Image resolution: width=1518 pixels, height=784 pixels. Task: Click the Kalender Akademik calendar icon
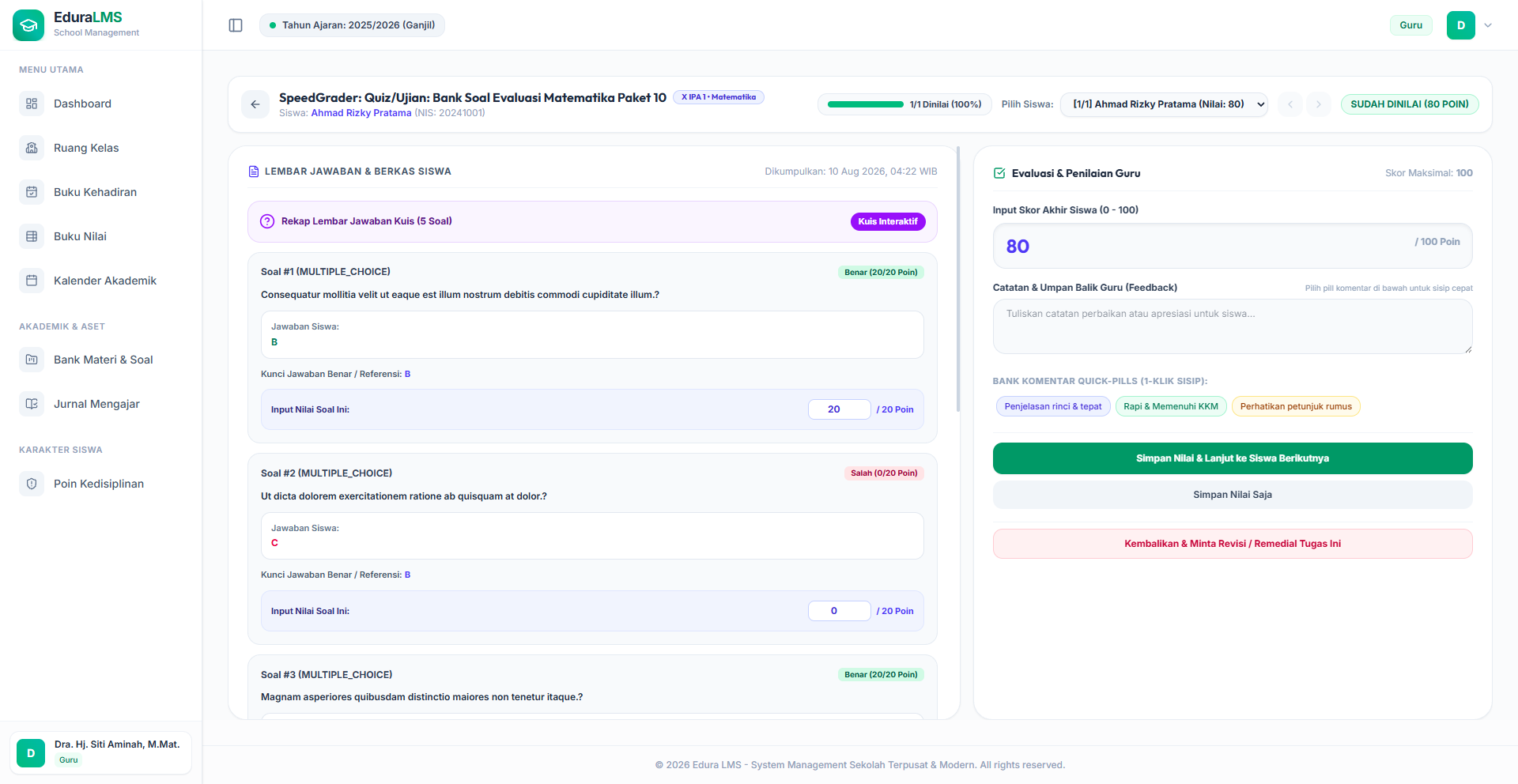click(x=32, y=281)
